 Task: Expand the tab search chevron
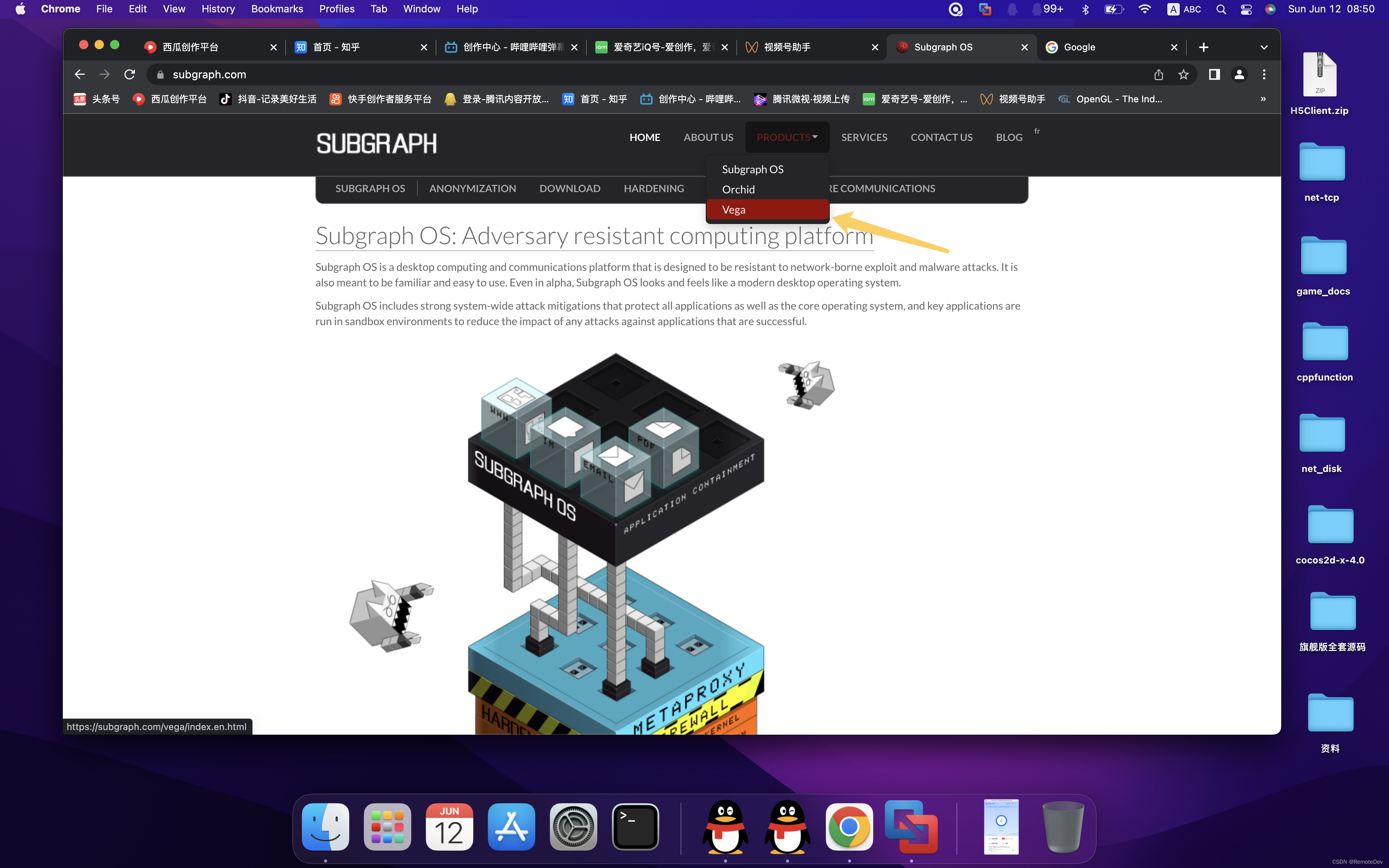pos(1264,47)
